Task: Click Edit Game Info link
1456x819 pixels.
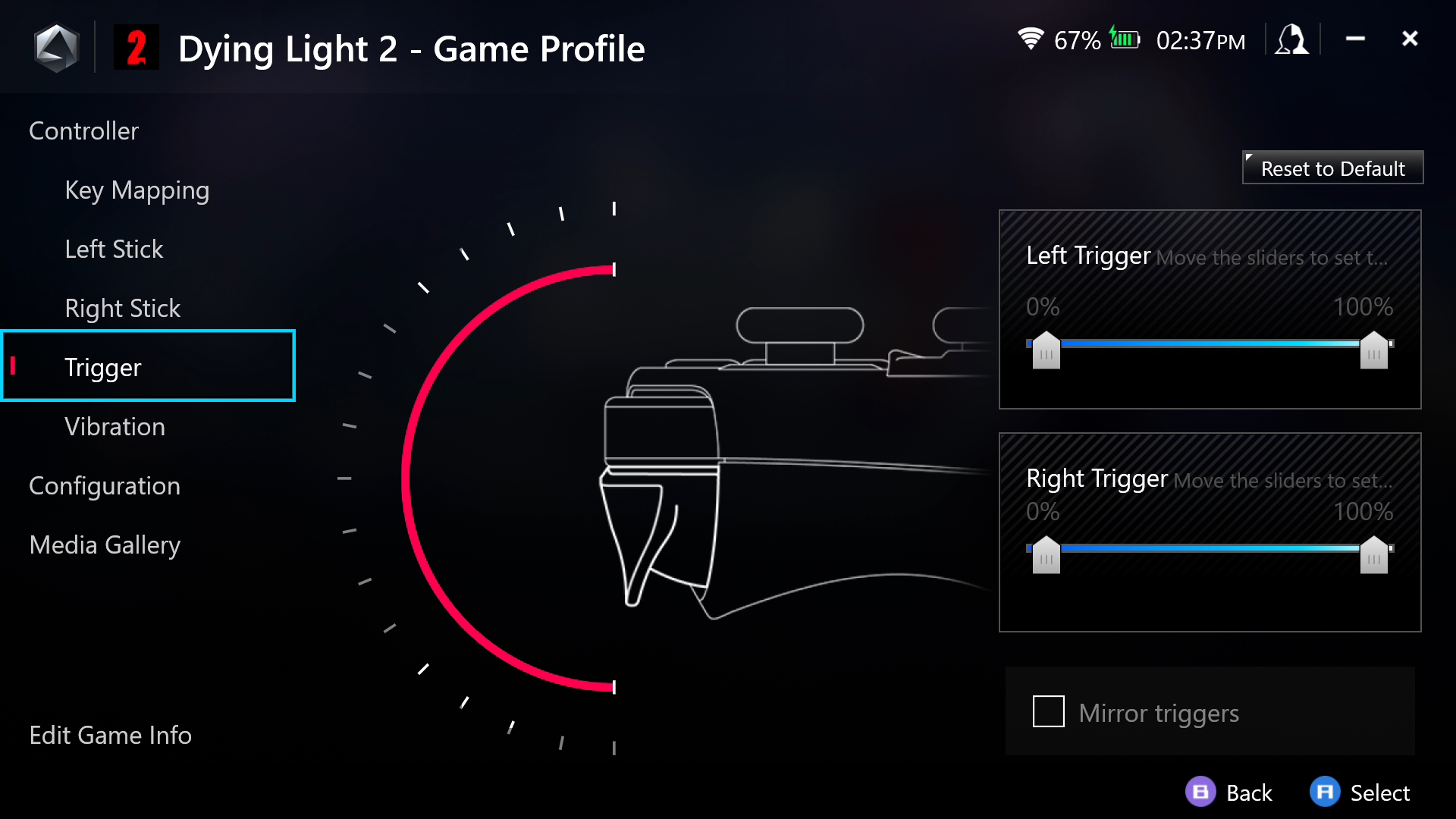Action: (x=111, y=735)
